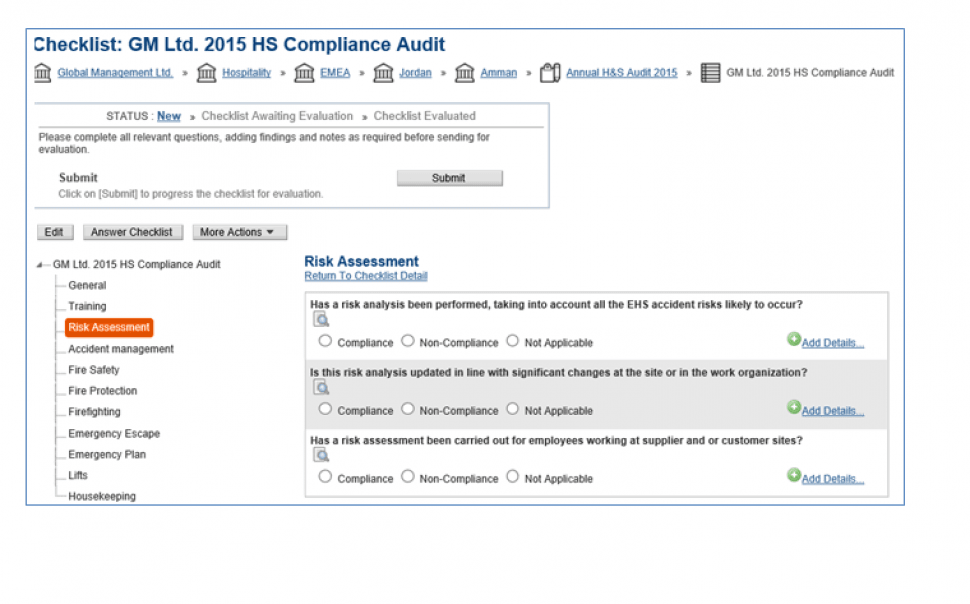Screen dimensions: 970x604
Task: Click the Amman breadcrumb link
Action: (498, 73)
